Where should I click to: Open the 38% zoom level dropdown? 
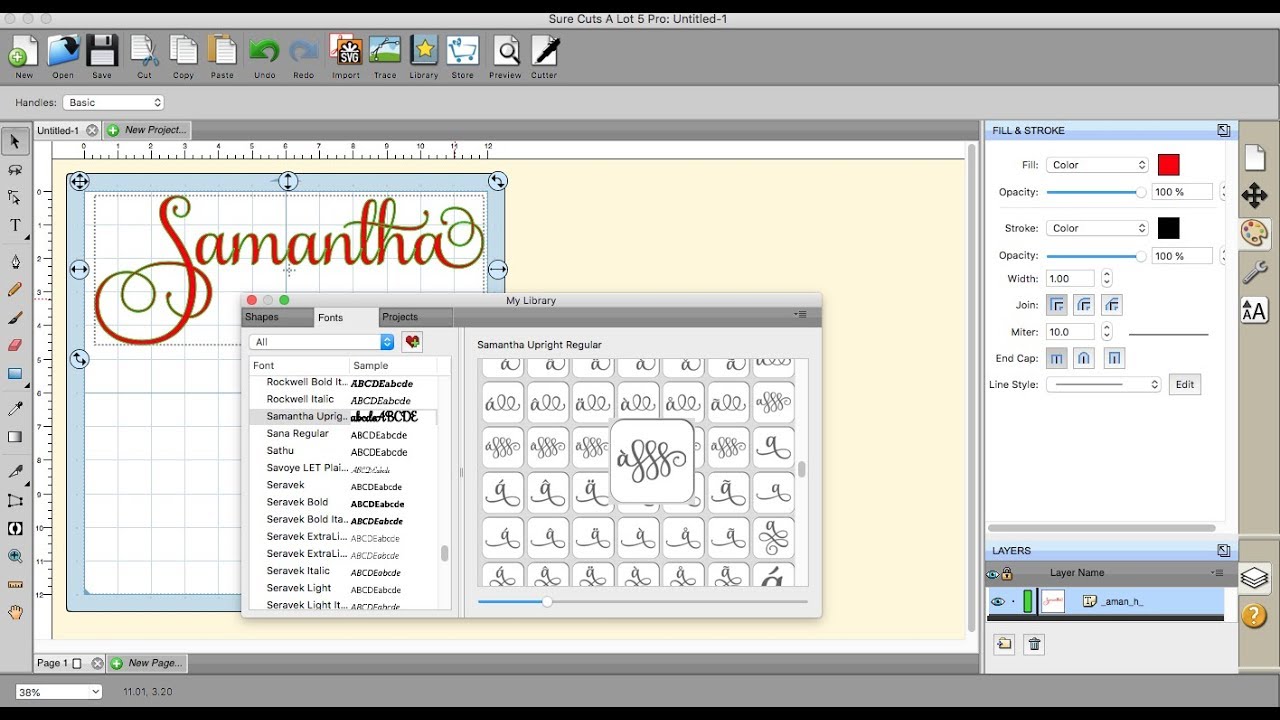pyautogui.click(x=59, y=691)
